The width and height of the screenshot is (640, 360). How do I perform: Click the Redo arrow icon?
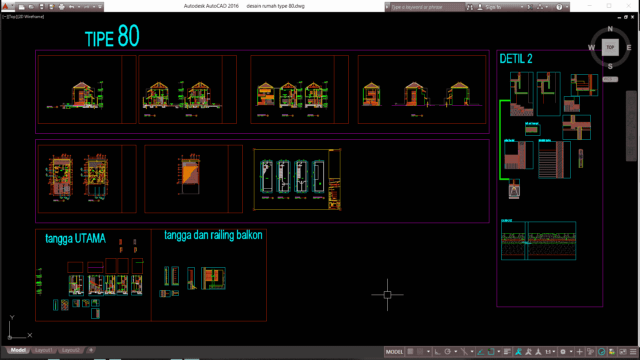87,7
